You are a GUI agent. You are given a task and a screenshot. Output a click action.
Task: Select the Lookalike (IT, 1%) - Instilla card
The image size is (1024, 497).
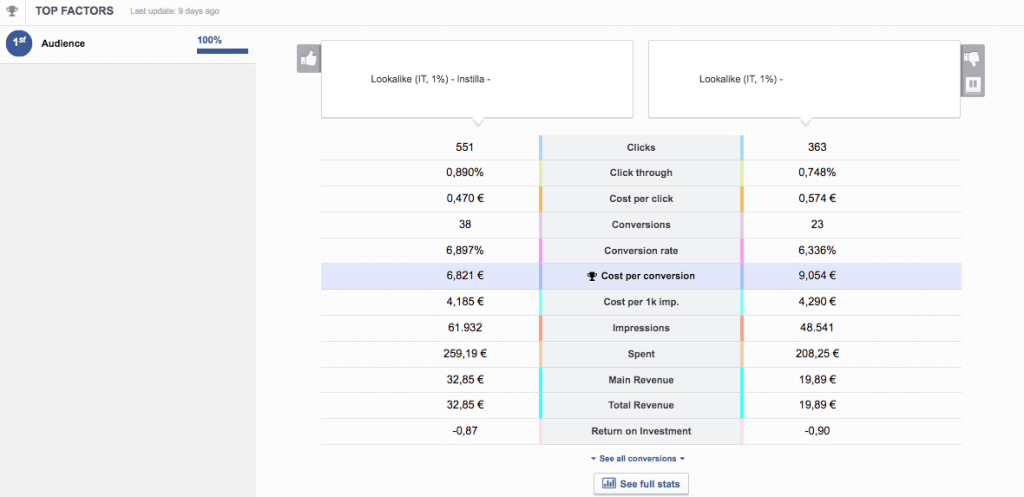(x=477, y=79)
